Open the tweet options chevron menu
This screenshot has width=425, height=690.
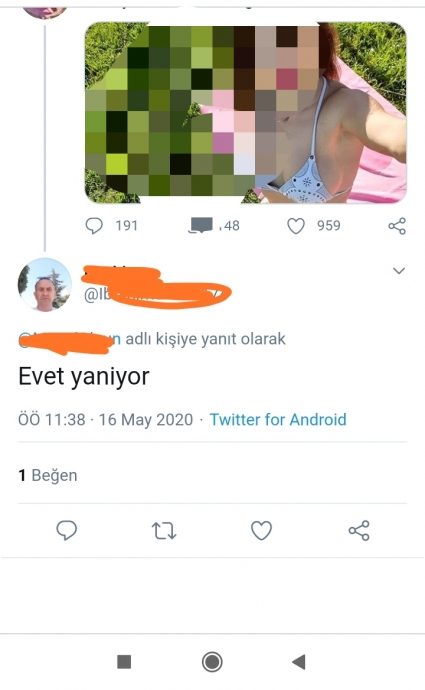point(399,271)
